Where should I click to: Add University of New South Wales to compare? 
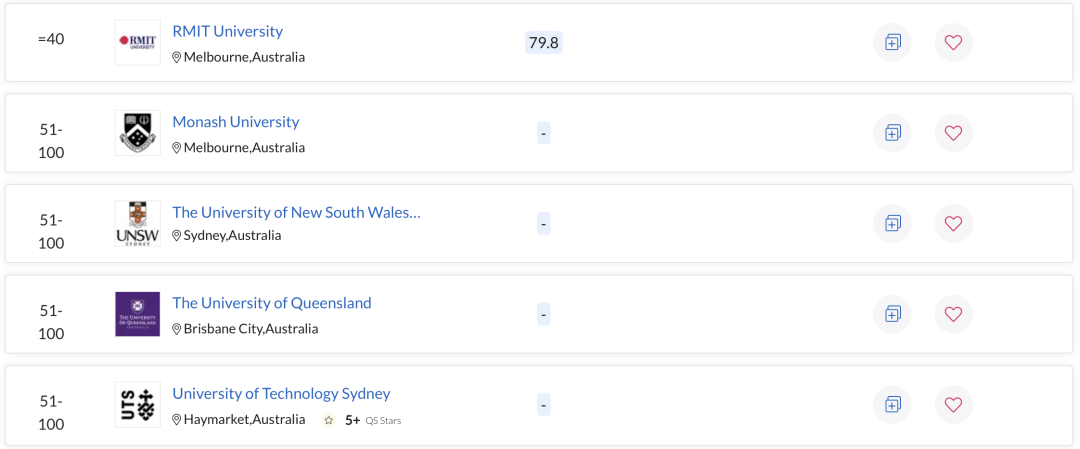click(892, 224)
